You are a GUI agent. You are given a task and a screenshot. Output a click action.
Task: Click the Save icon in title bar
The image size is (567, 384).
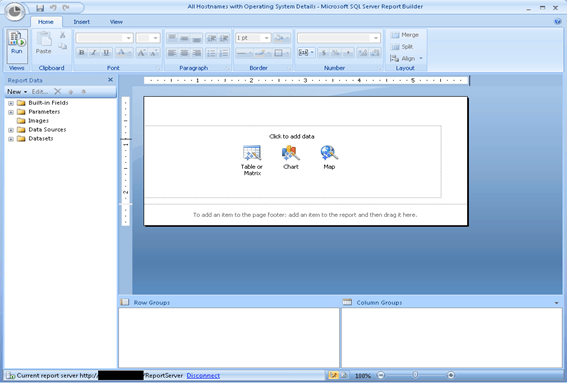pyautogui.click(x=40, y=8)
